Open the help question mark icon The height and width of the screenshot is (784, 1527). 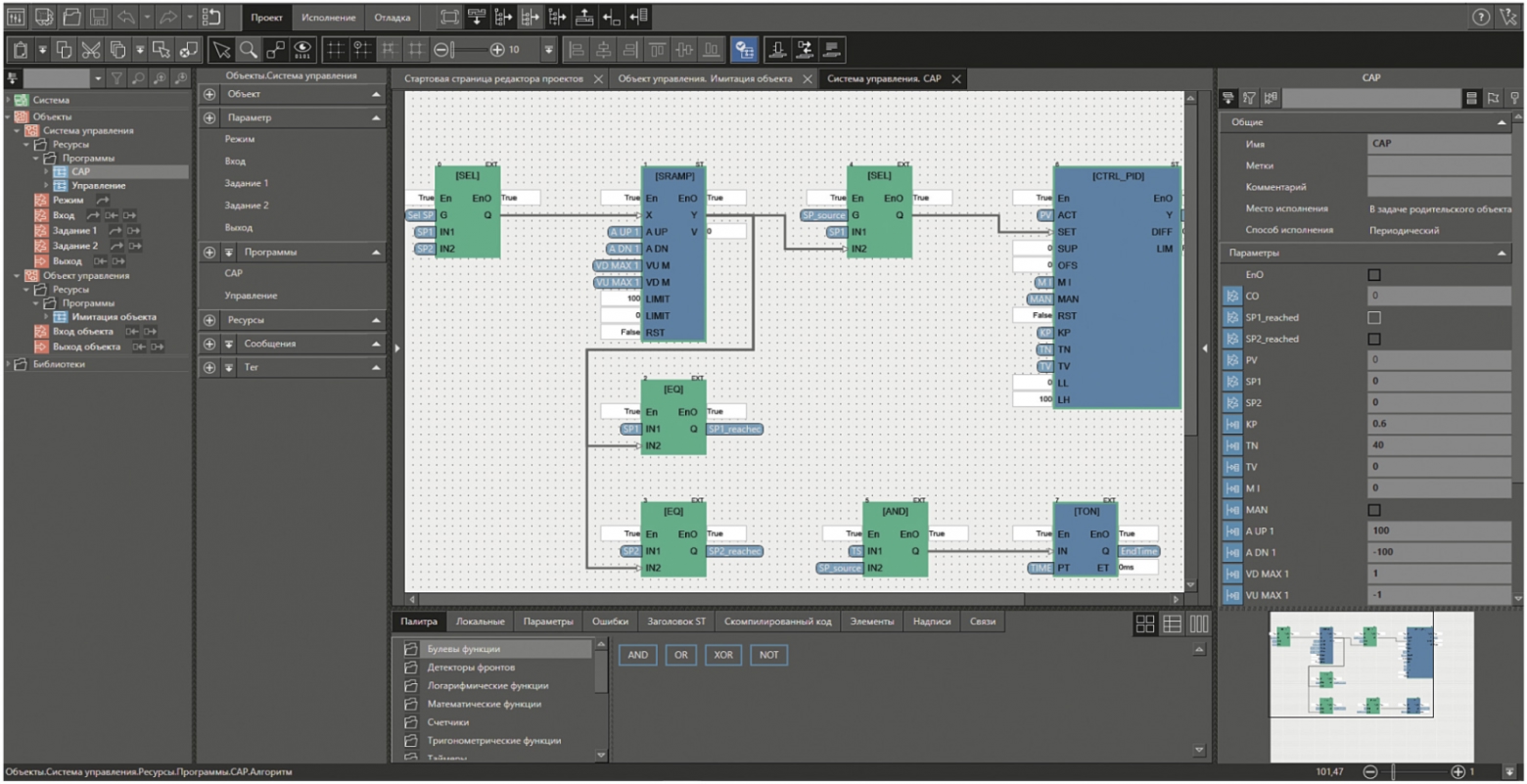(x=1481, y=17)
